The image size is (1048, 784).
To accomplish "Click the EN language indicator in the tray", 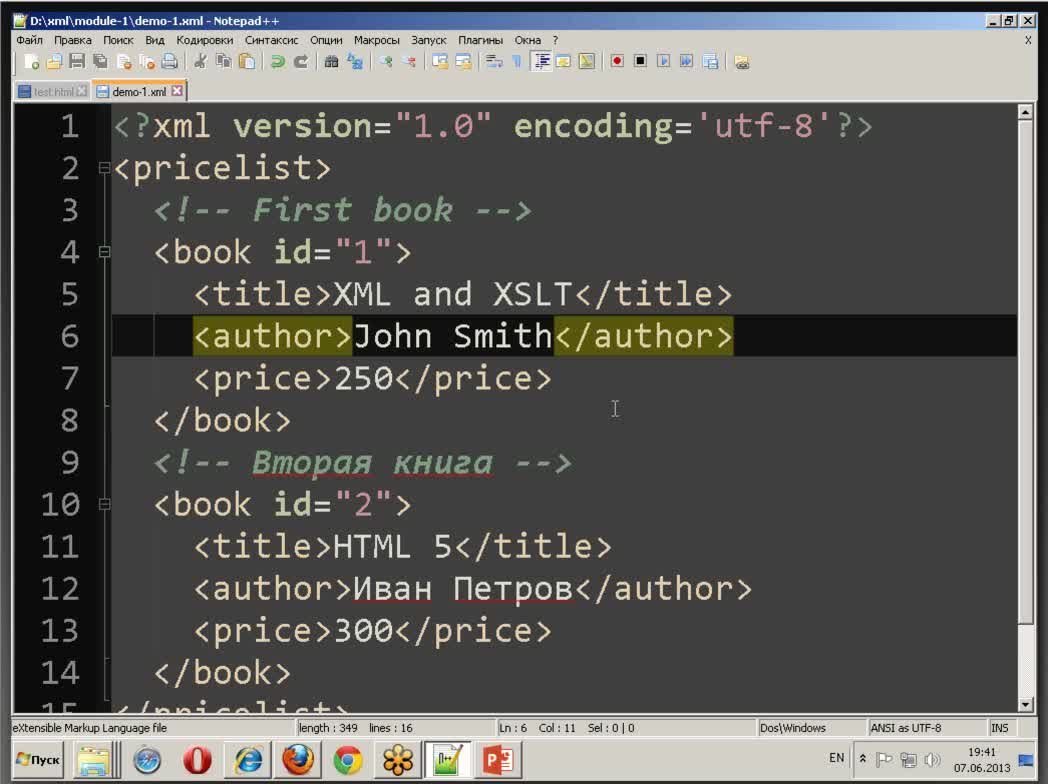I will pos(836,758).
